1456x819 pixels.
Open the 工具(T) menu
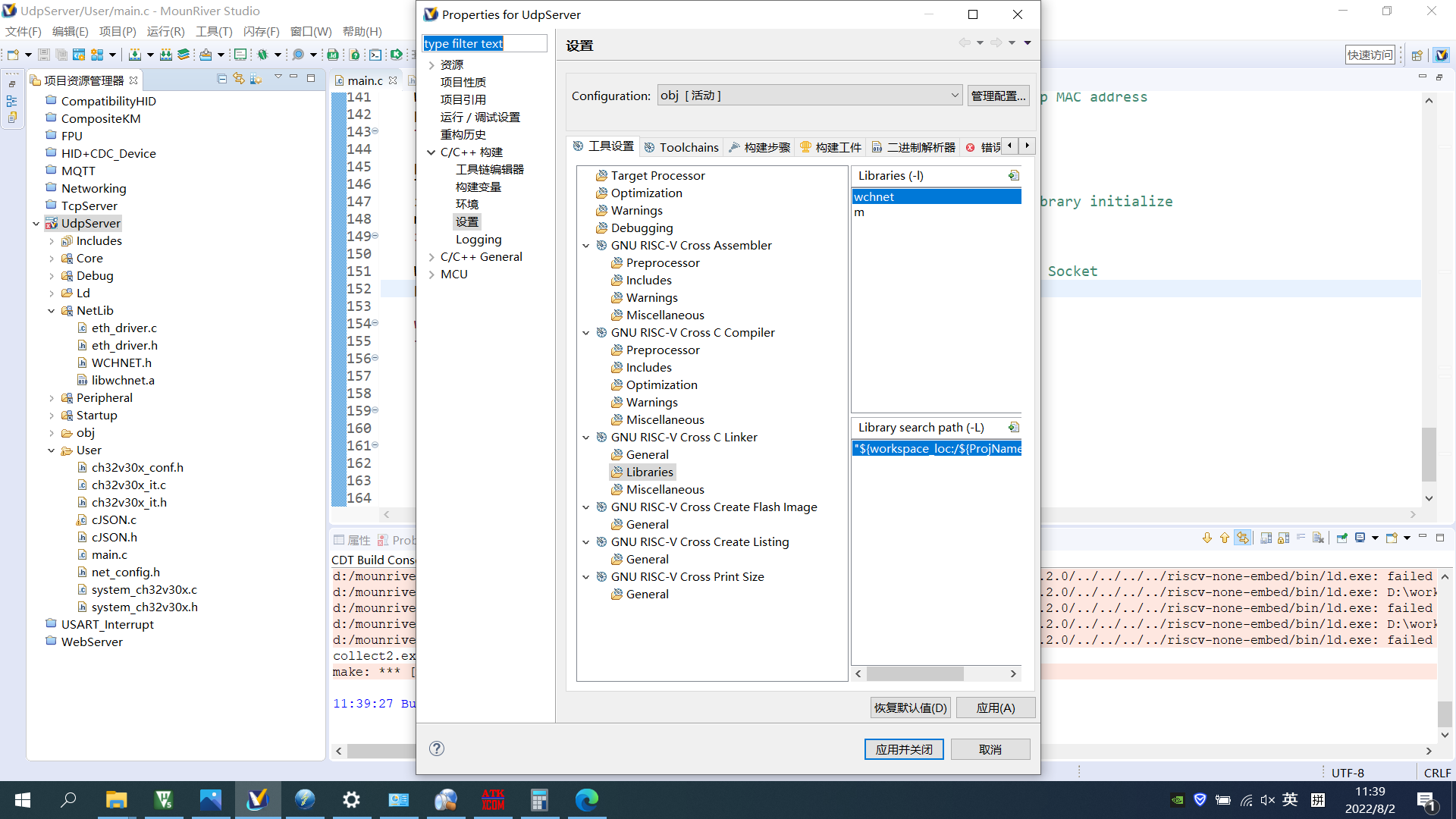pos(214,31)
